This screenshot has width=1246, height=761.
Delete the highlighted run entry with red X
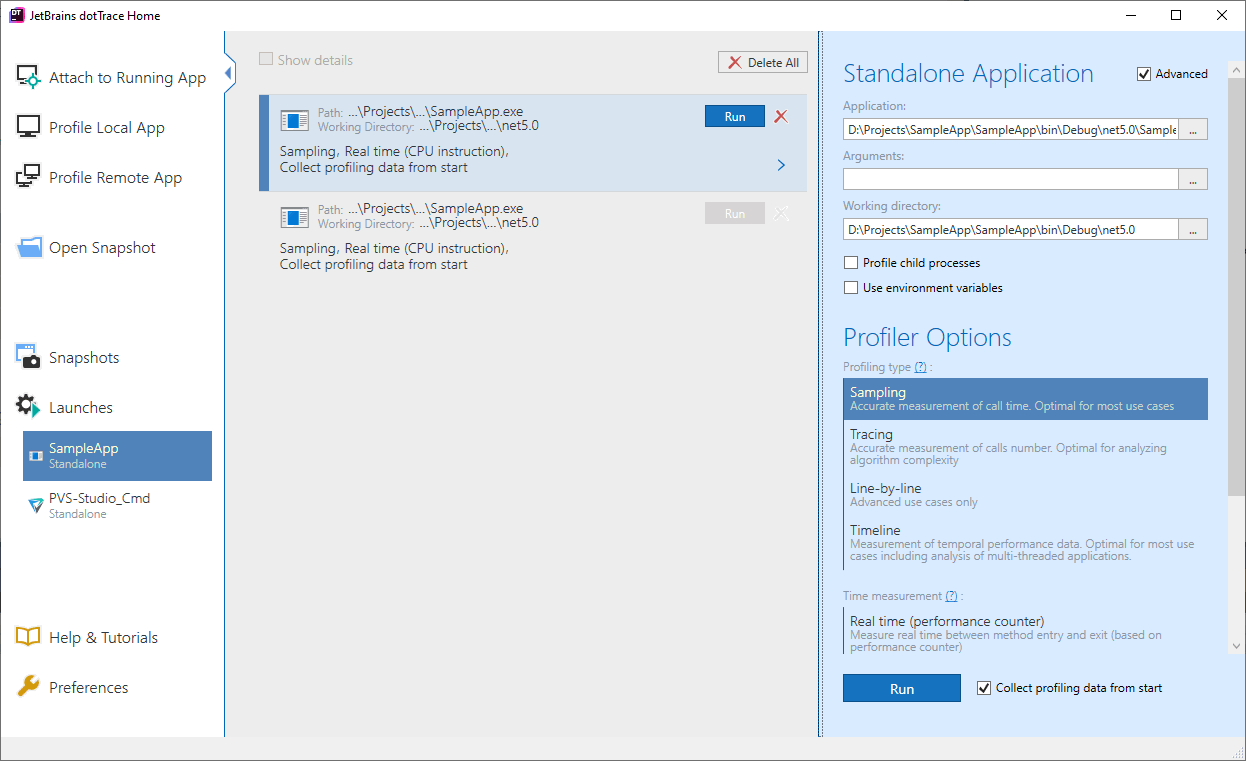click(781, 117)
